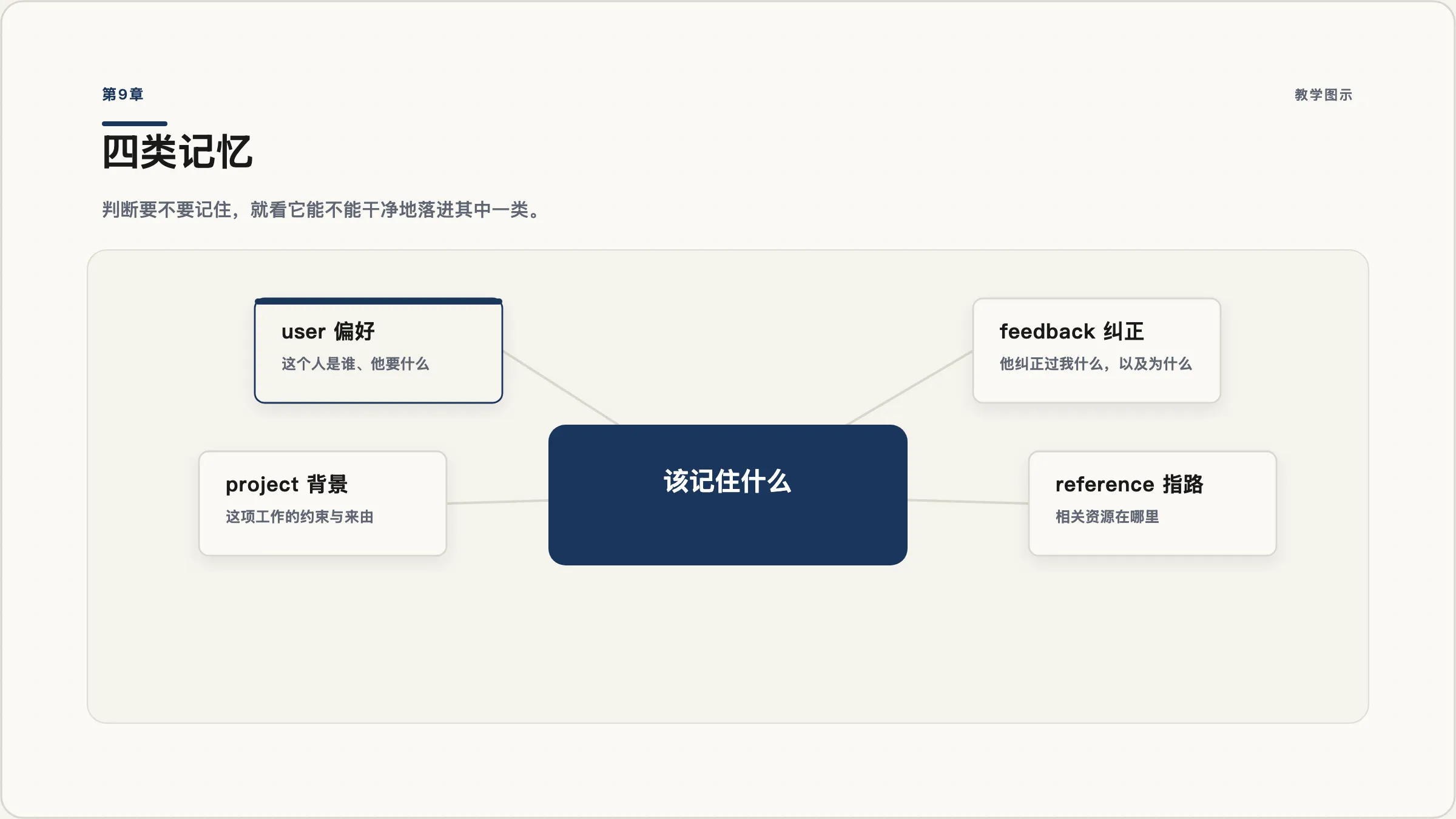
Task: Click the '第9章' chapter label
Action: [x=123, y=95]
